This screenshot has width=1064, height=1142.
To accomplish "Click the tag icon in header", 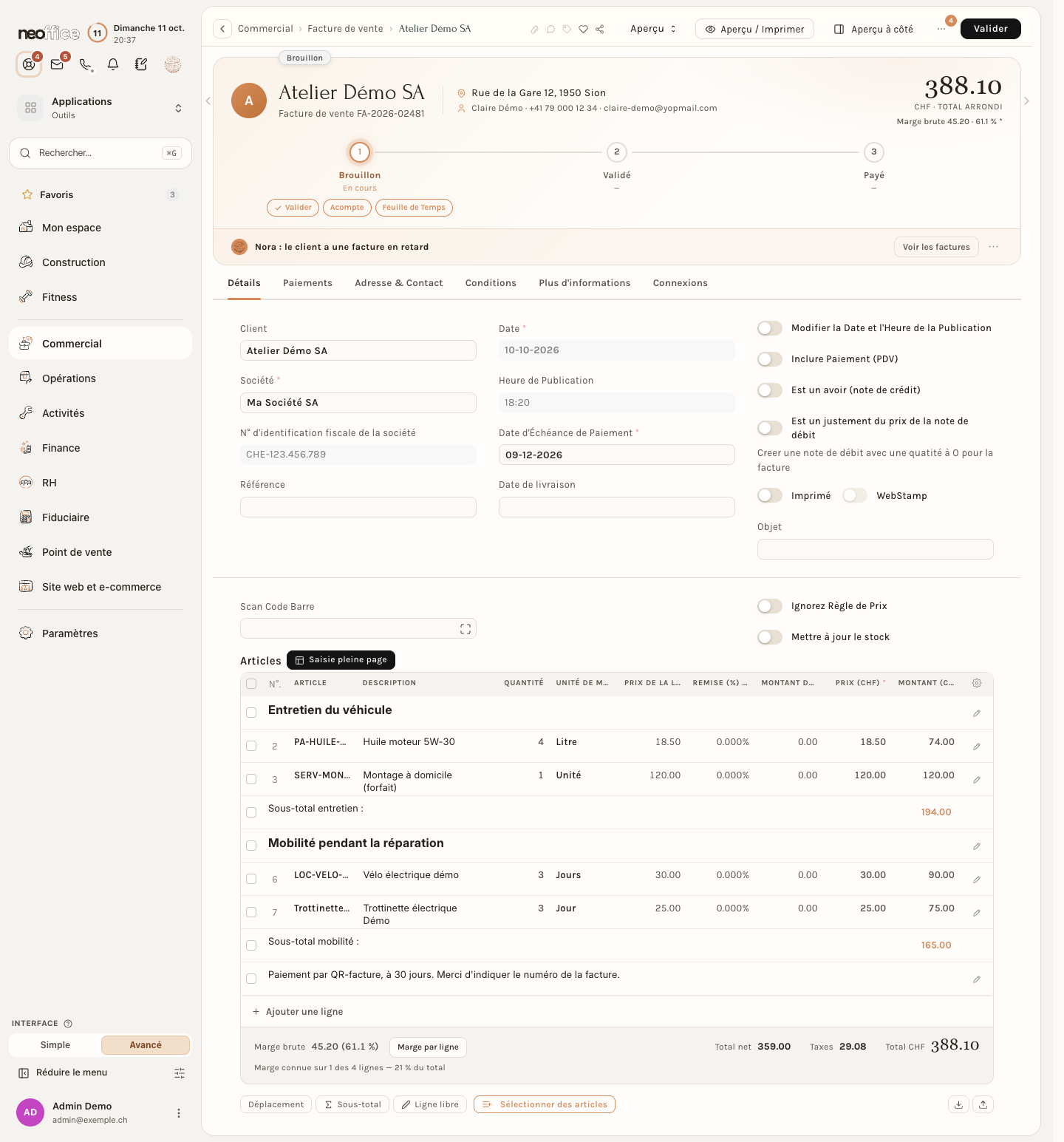I will [x=567, y=30].
